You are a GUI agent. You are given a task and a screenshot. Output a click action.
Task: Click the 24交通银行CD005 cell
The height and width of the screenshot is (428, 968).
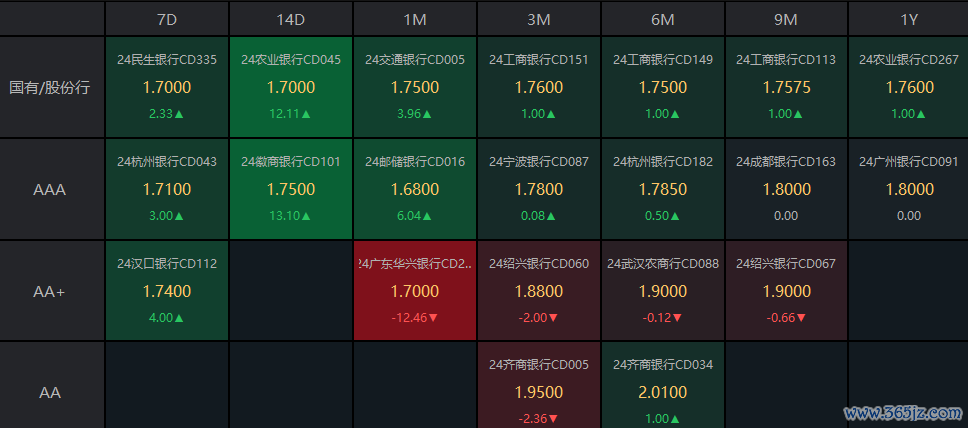coord(415,87)
